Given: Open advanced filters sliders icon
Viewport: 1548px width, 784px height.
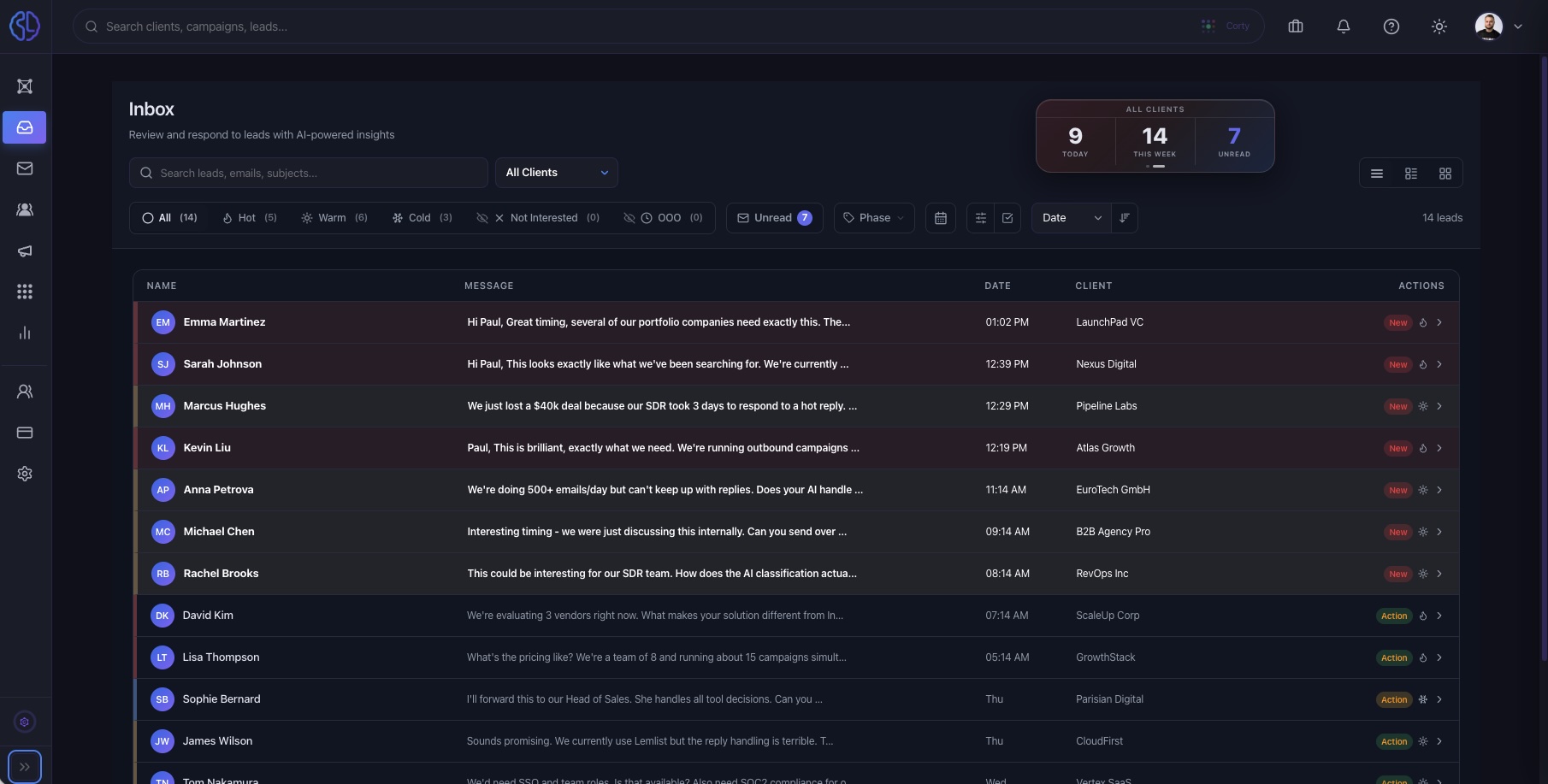Looking at the screenshot, I should pyautogui.click(x=981, y=218).
